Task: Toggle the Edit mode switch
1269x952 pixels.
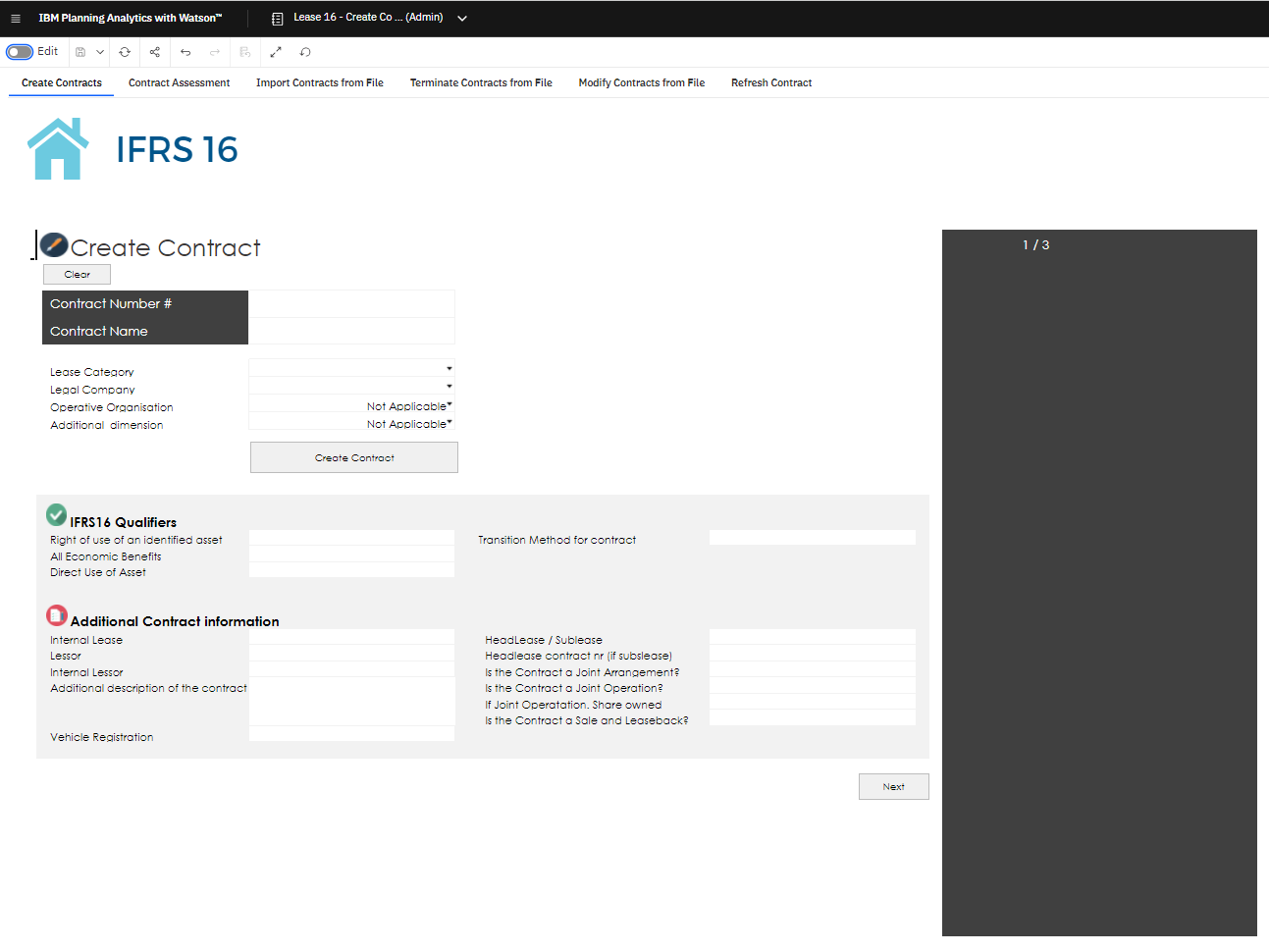Action: pyautogui.click(x=20, y=52)
